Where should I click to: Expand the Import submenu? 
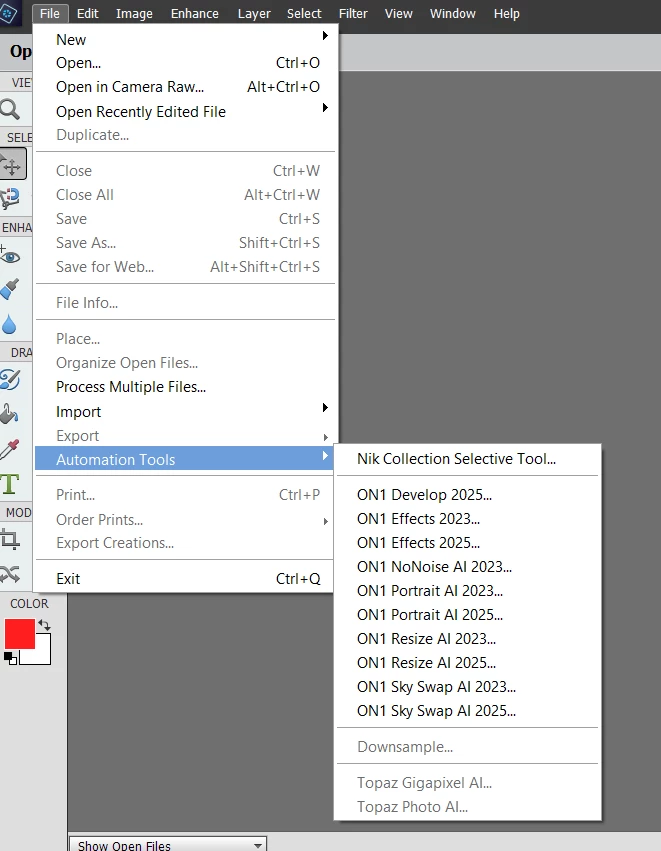186,411
